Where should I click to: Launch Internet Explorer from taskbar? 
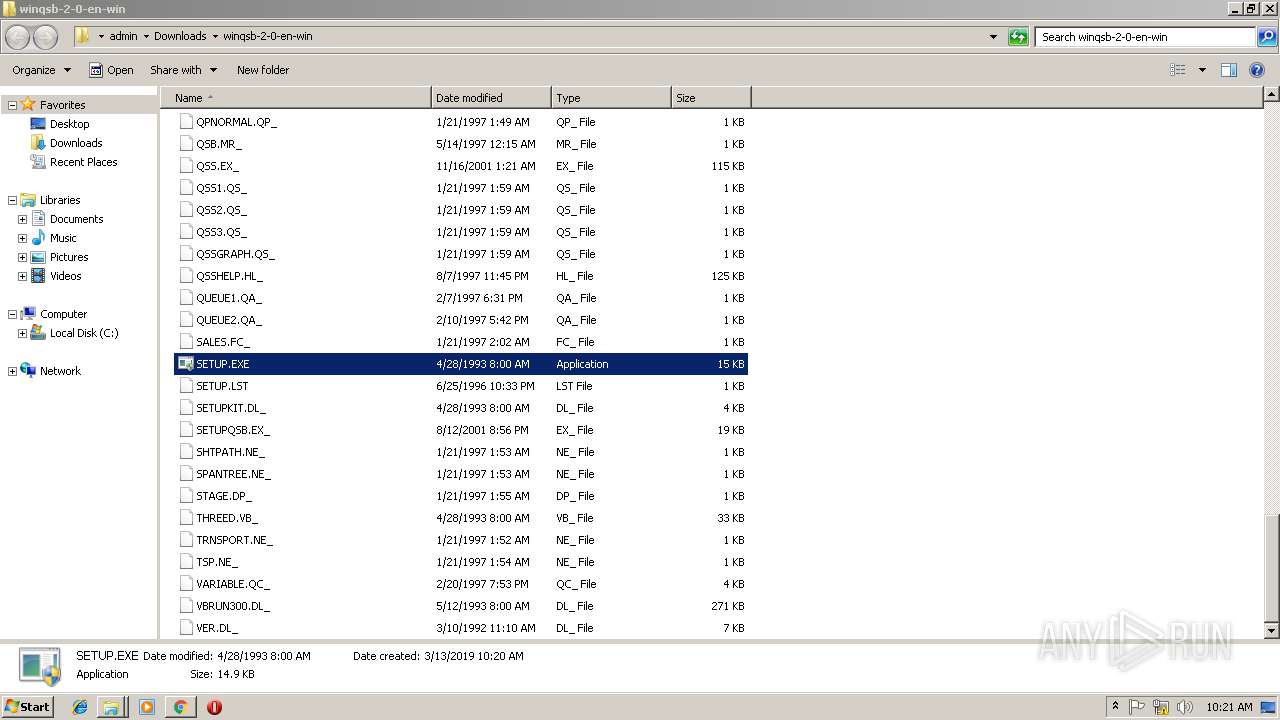coord(80,707)
